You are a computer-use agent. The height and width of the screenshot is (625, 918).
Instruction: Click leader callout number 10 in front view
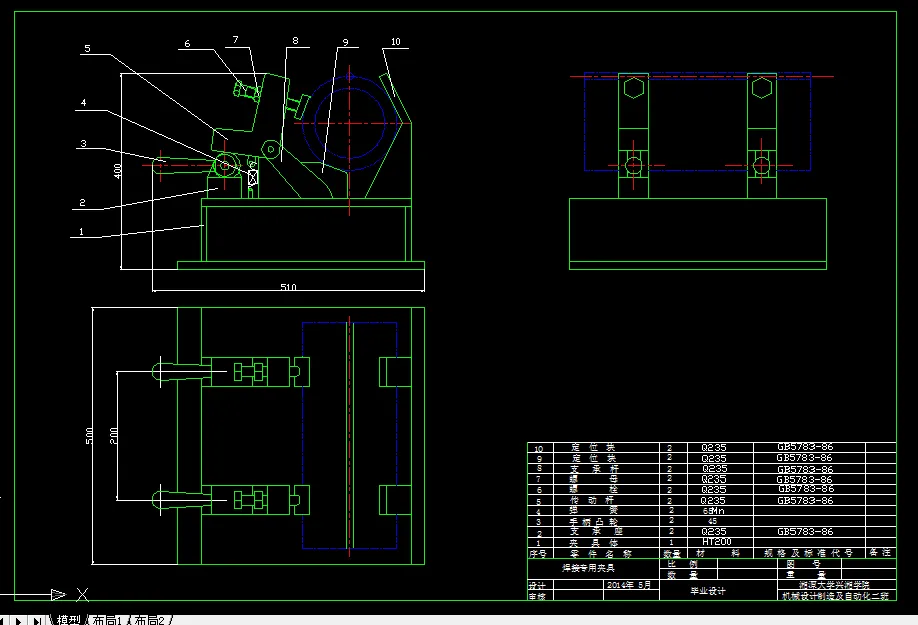pyautogui.click(x=396, y=42)
